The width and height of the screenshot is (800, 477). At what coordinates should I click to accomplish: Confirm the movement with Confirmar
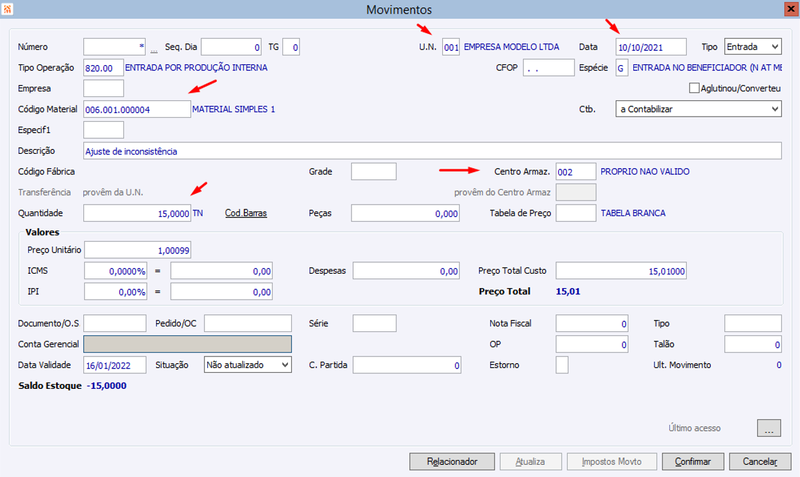pos(692,461)
